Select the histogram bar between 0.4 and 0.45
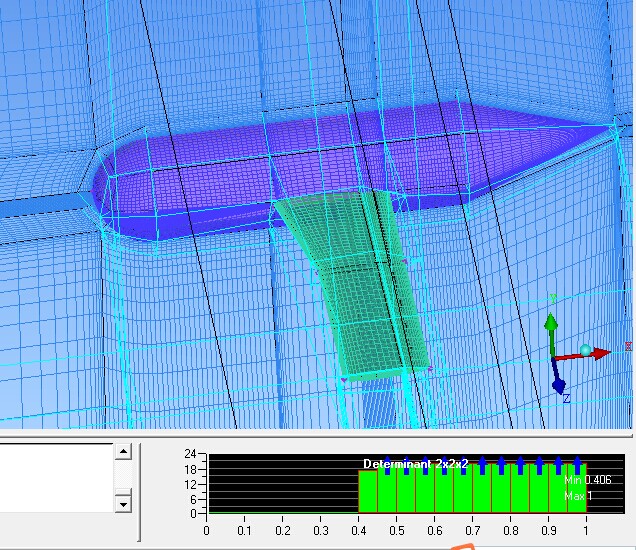 (x=368, y=490)
